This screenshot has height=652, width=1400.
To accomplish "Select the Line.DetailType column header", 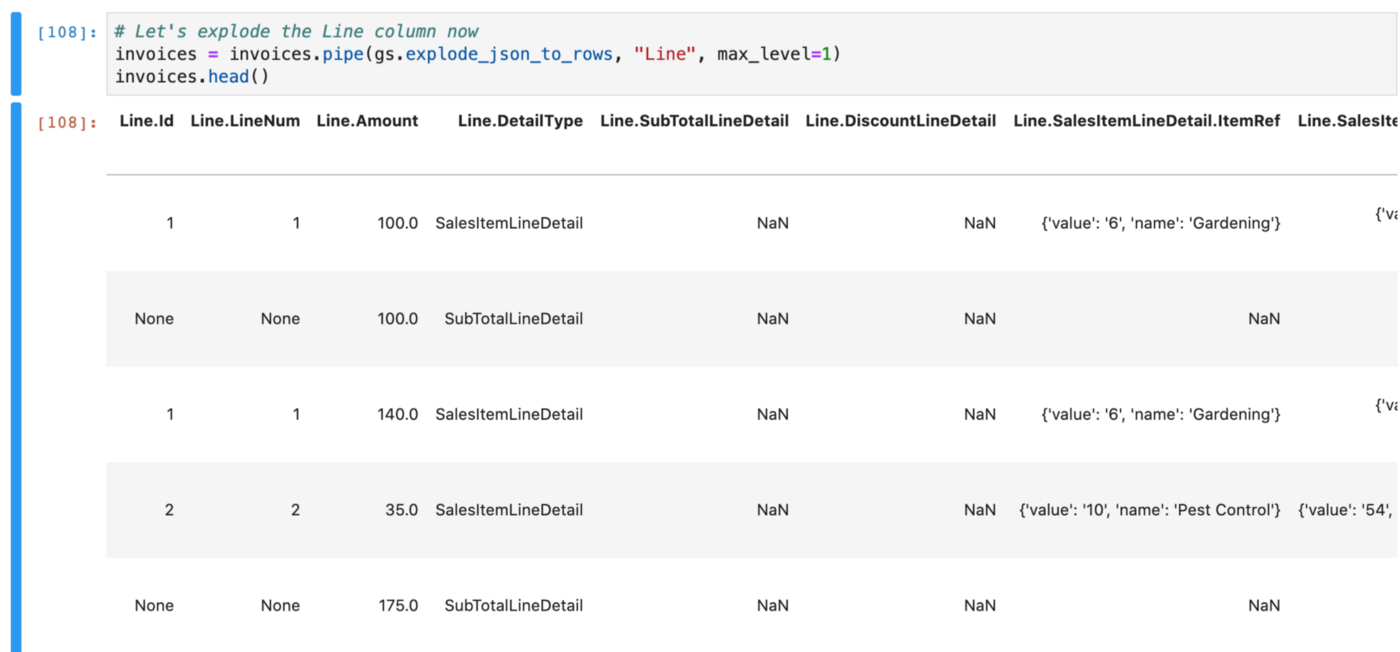I will [518, 120].
